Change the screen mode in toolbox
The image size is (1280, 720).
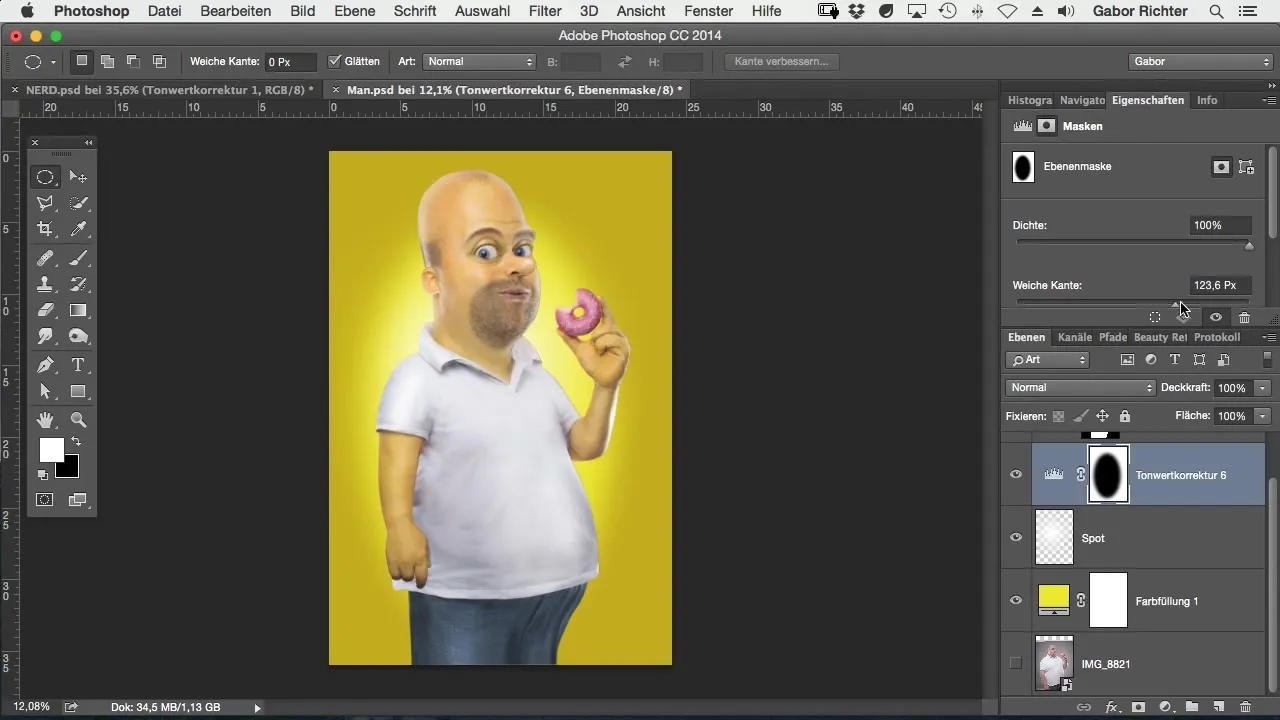[x=78, y=499]
